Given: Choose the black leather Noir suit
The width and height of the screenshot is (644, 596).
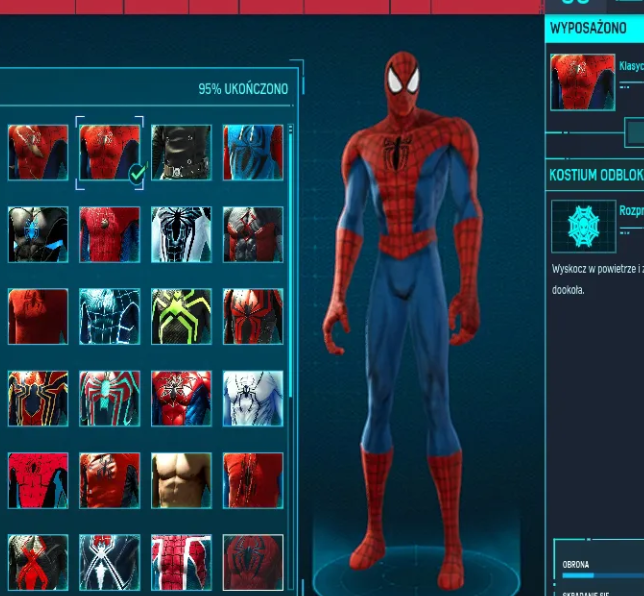Looking at the screenshot, I should coord(181,152).
